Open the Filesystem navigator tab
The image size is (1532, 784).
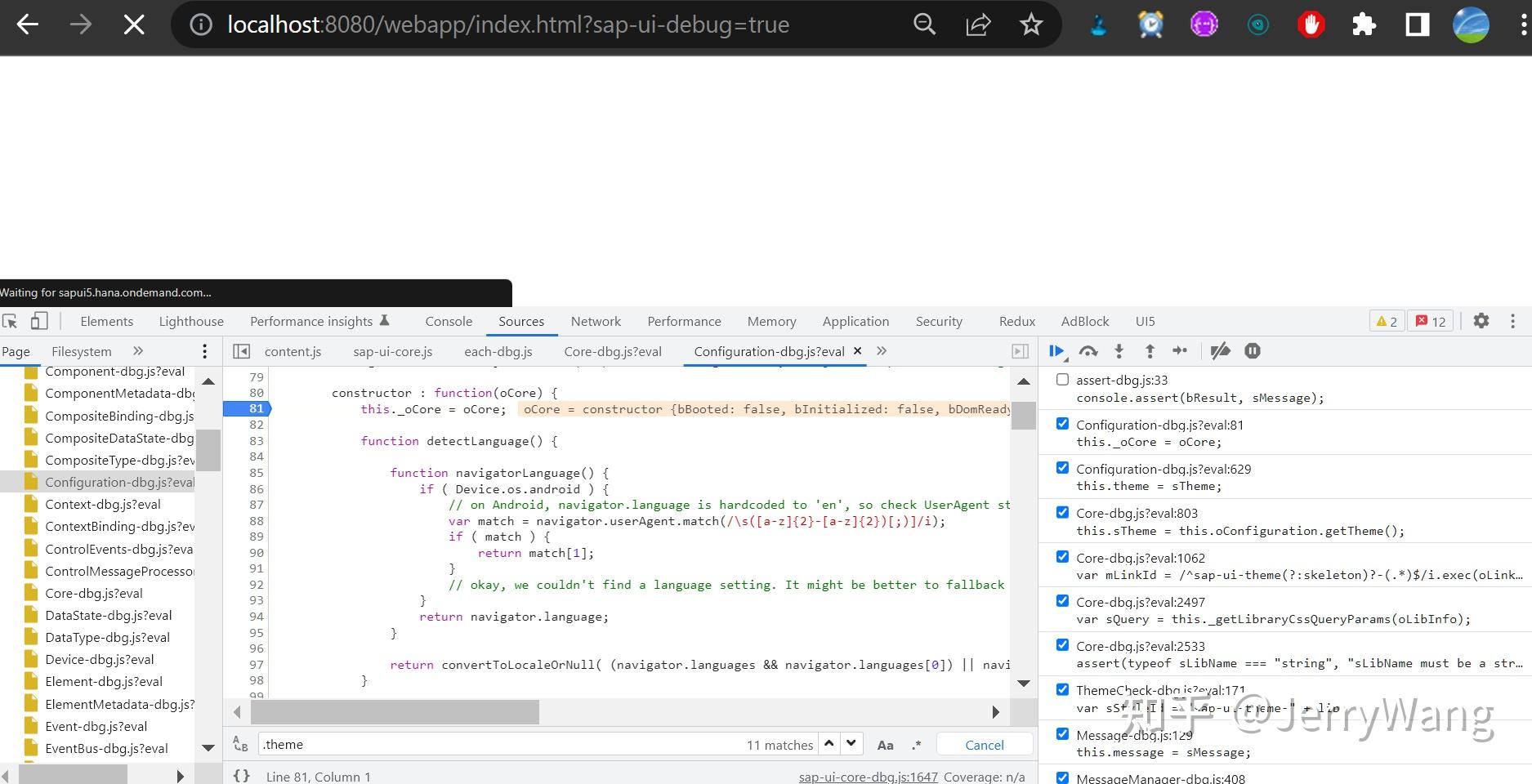point(82,351)
